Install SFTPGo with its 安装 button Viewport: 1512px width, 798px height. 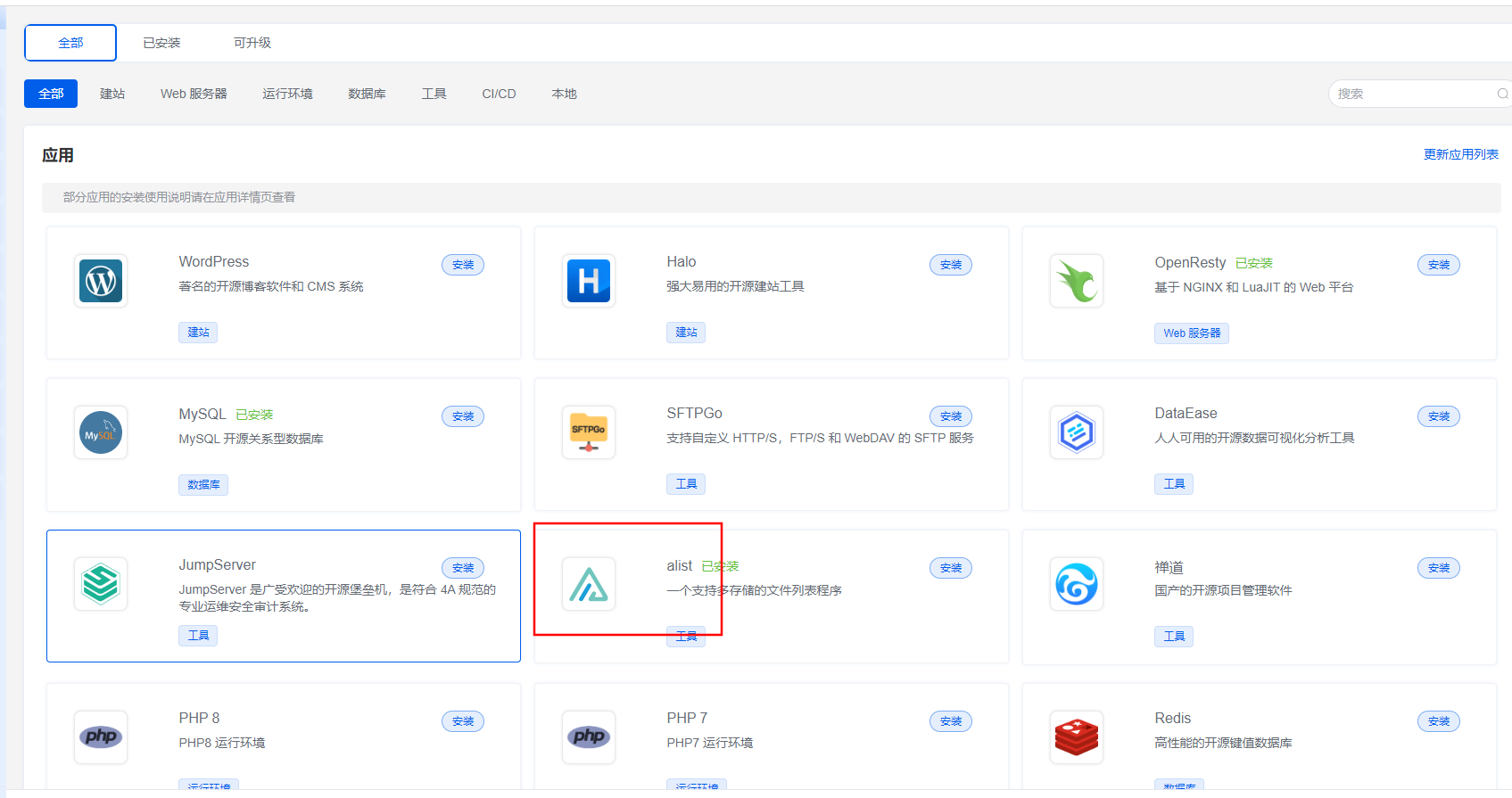(x=951, y=416)
